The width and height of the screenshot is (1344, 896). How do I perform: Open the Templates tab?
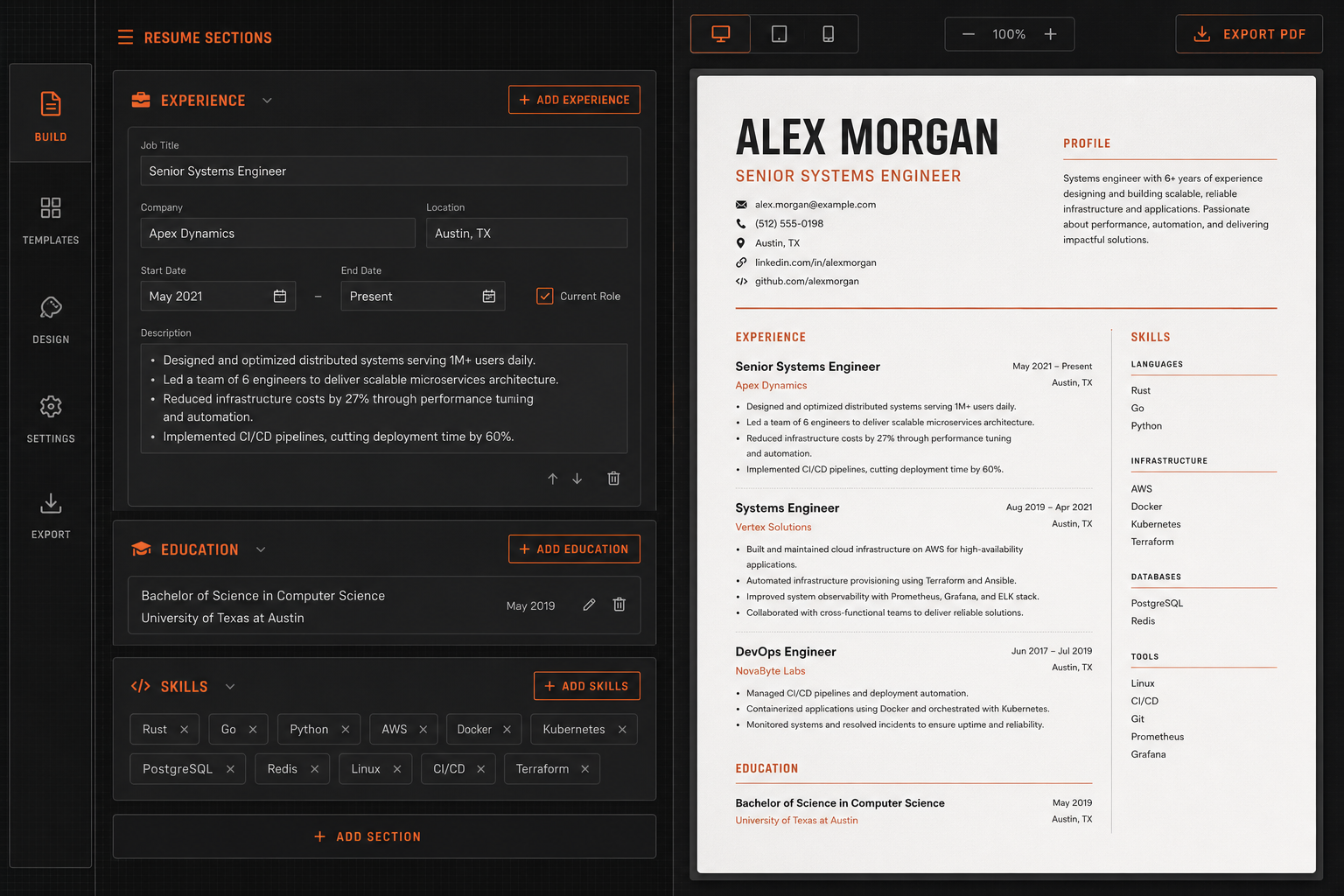[x=51, y=220]
